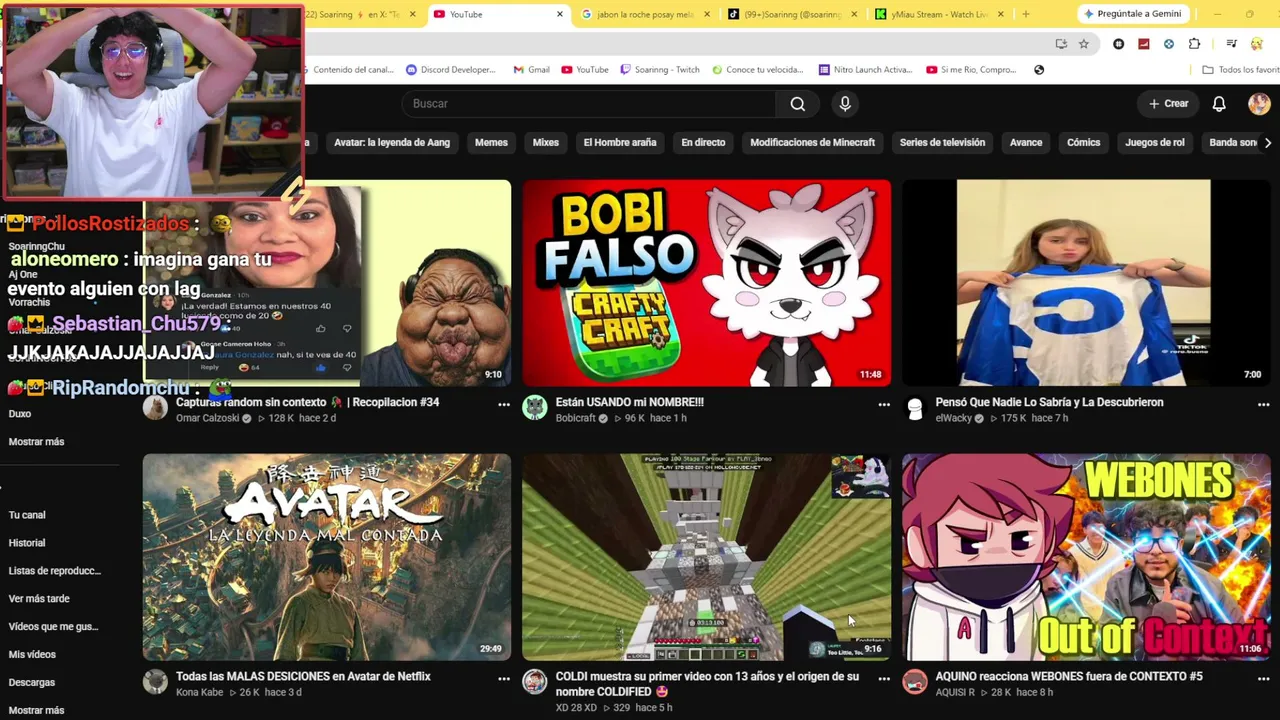Click the globe bookmark icon

1039,70
